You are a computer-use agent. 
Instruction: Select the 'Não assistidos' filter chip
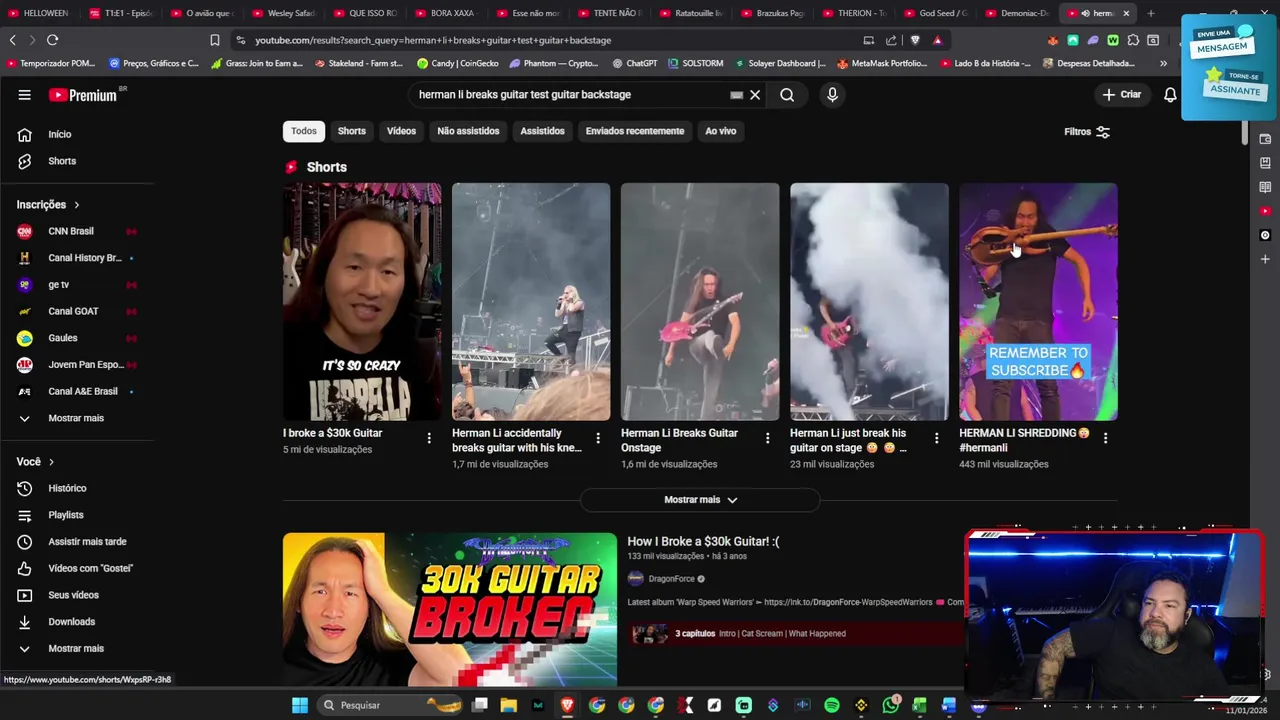pos(468,131)
